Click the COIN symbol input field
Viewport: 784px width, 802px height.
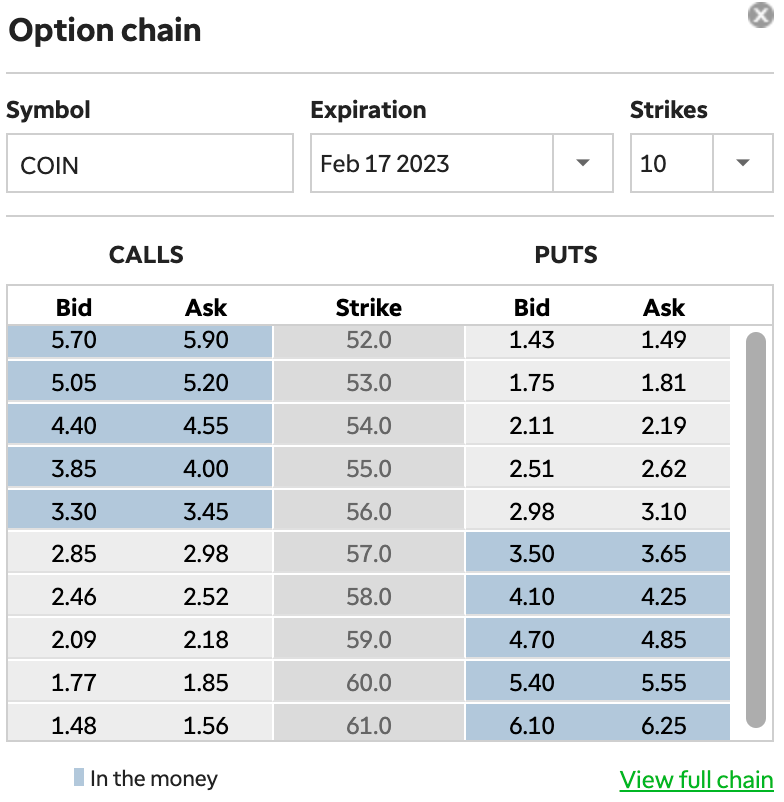(150, 165)
